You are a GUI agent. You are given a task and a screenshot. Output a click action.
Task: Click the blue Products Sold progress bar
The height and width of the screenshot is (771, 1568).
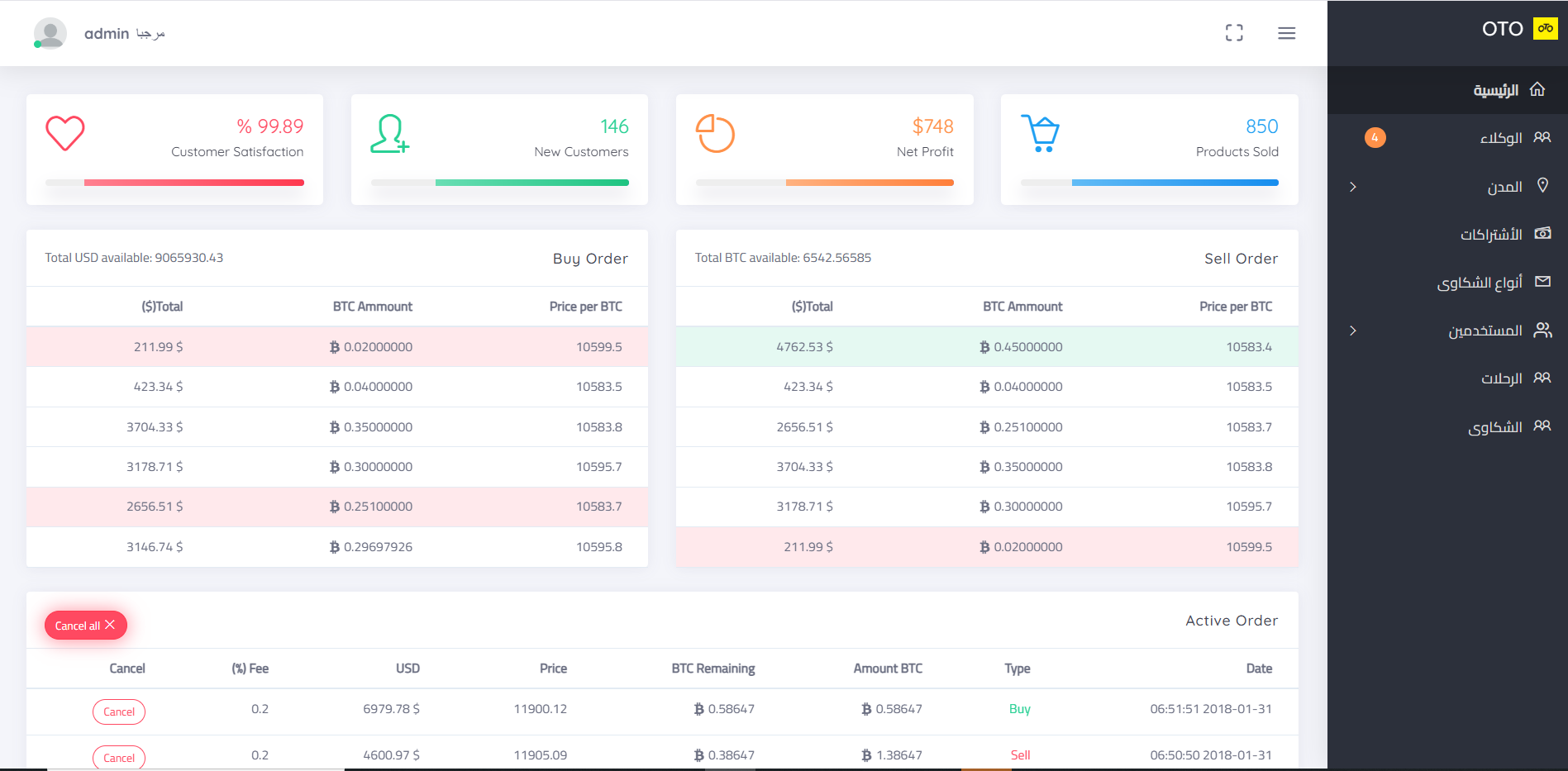point(1175,183)
